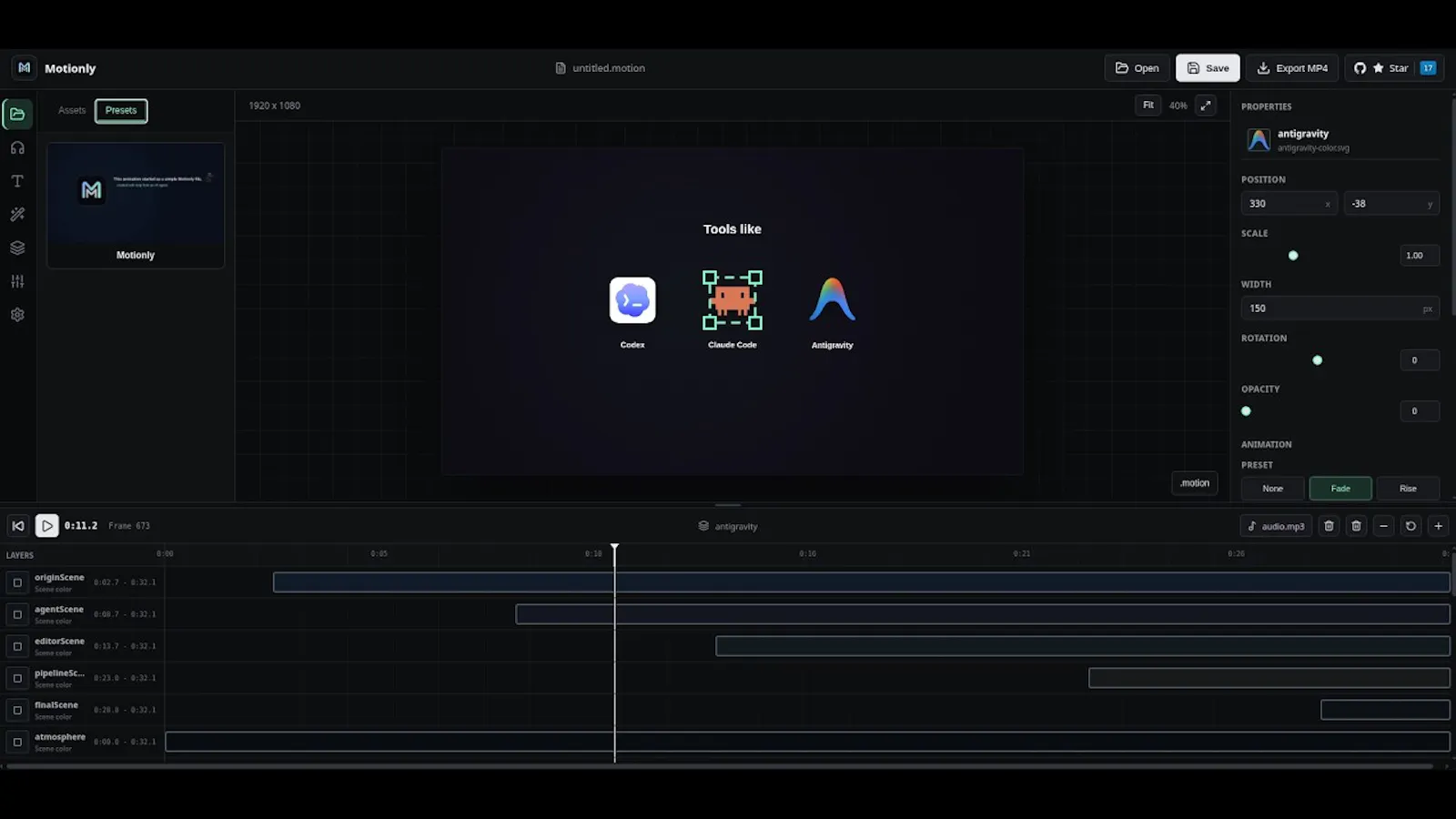
Task: Select the Claude Code icon on canvas
Action: (x=733, y=300)
